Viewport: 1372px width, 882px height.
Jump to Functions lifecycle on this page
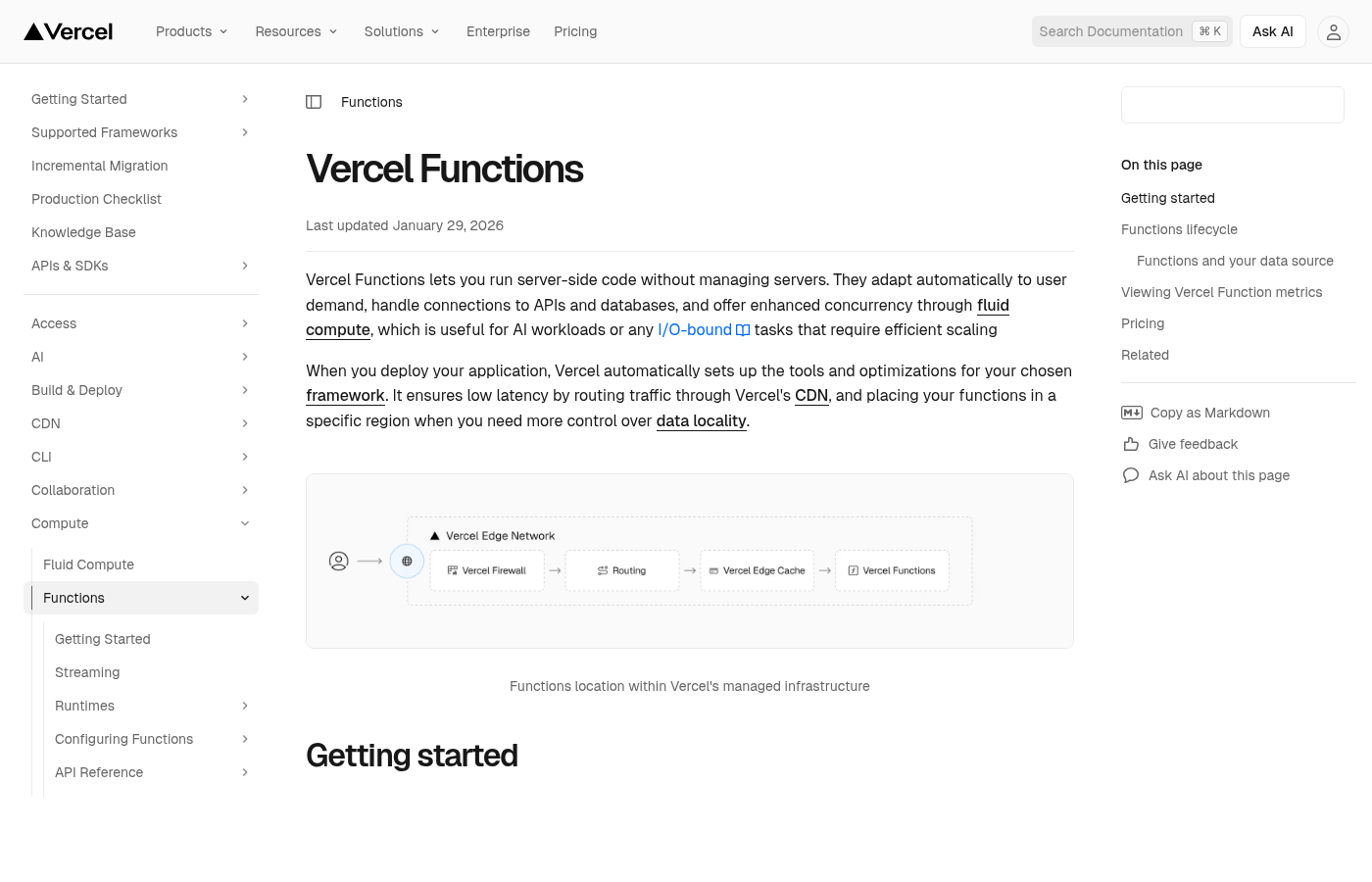click(x=1179, y=229)
